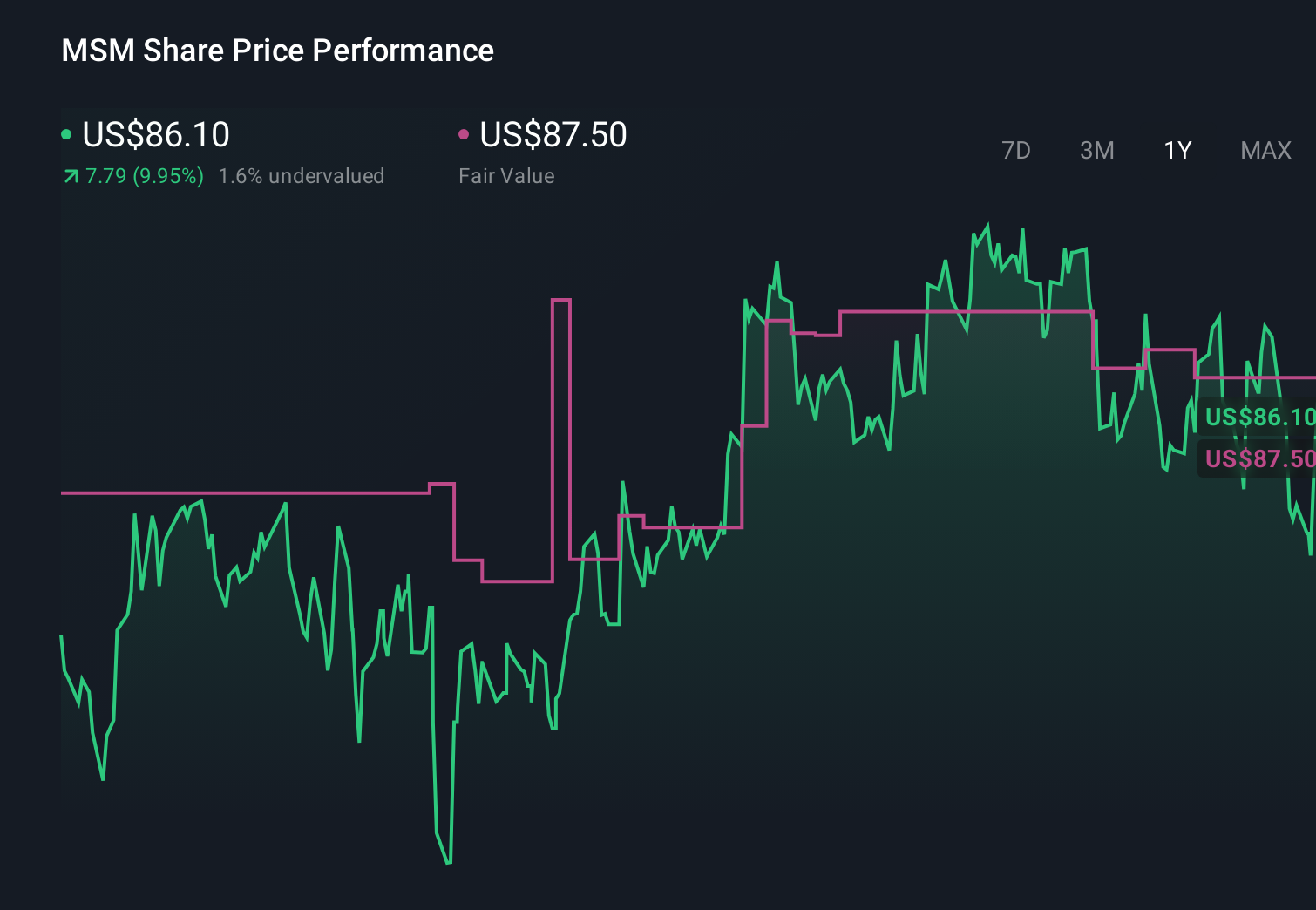Select the 1Y time range
Image resolution: width=1316 pixels, height=910 pixels.
1177,150
